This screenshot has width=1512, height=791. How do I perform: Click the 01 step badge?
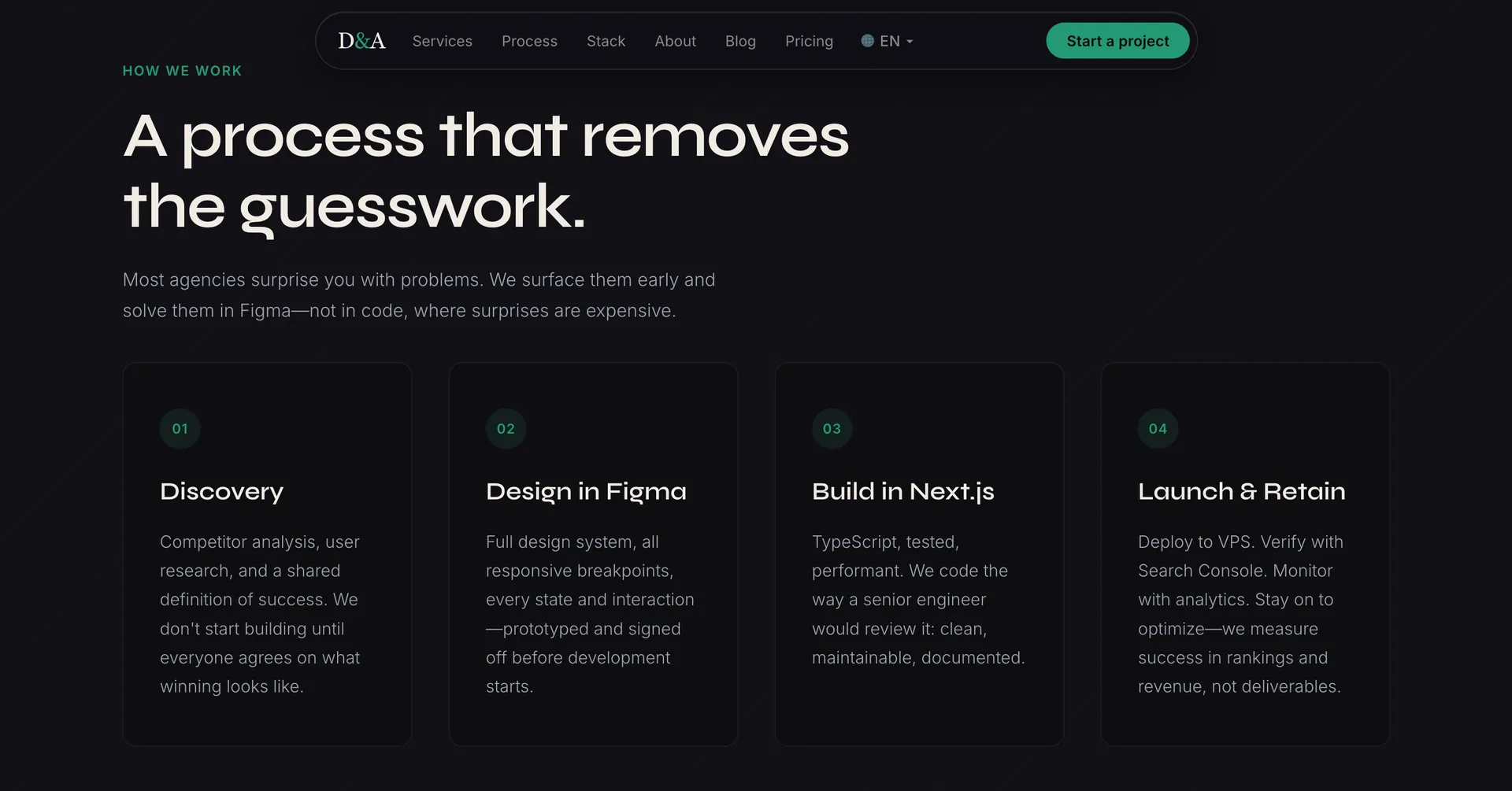180,429
